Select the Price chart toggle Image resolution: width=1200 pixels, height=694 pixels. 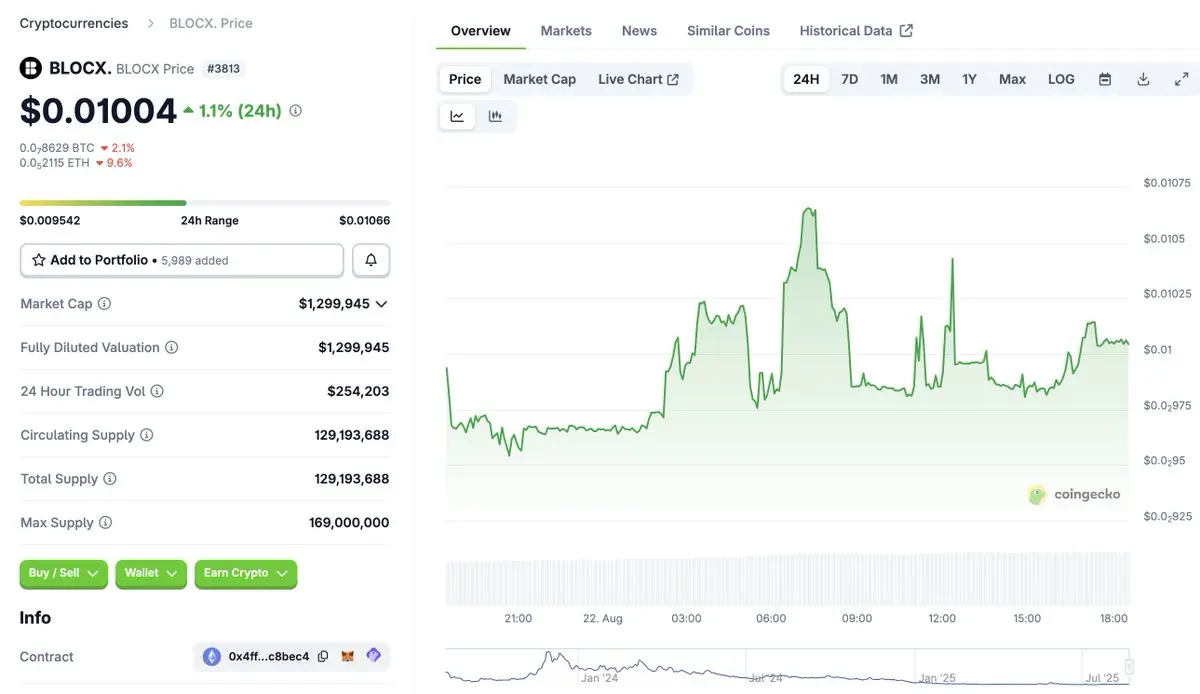tap(465, 79)
